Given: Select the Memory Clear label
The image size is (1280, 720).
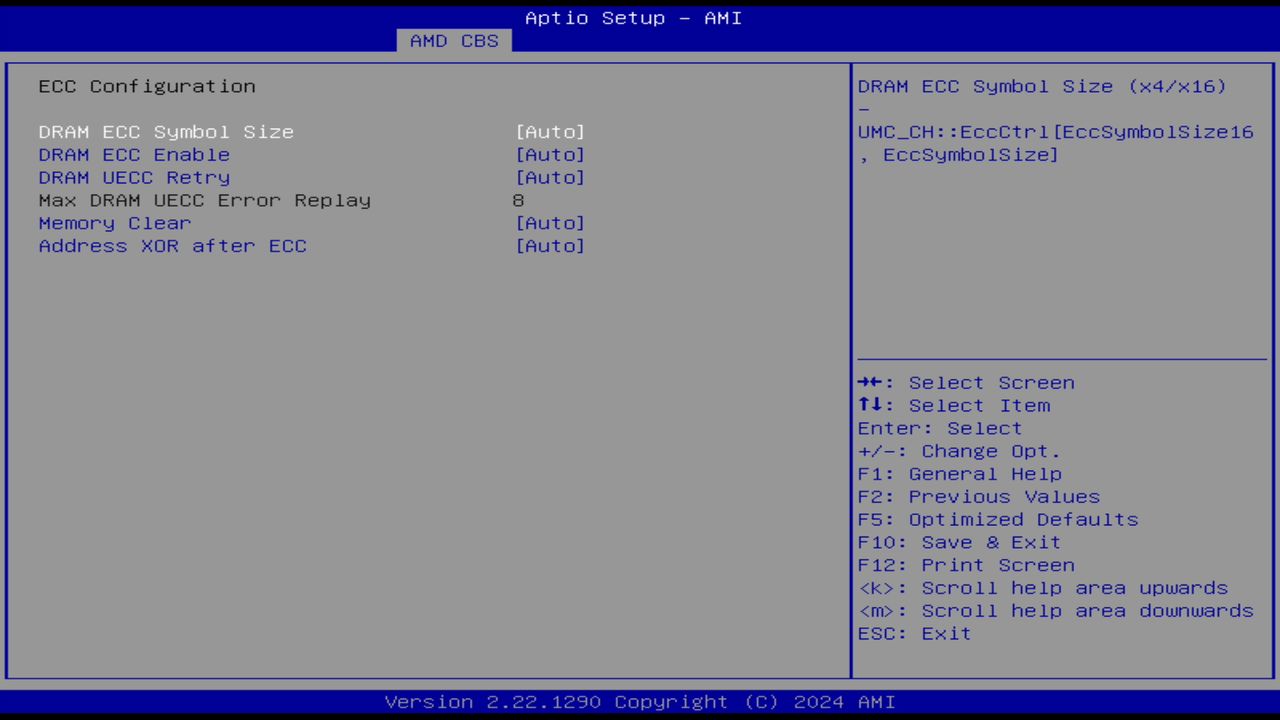Looking at the screenshot, I should pyautogui.click(x=115, y=223).
